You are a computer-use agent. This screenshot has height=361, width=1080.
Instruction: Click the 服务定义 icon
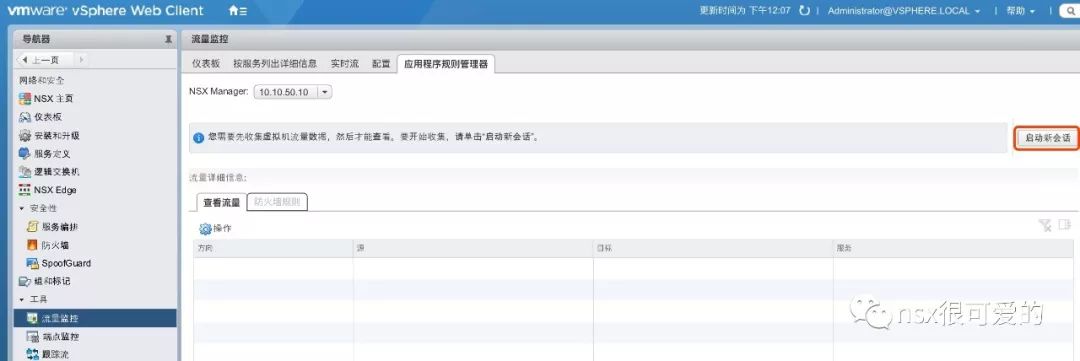pos(25,154)
